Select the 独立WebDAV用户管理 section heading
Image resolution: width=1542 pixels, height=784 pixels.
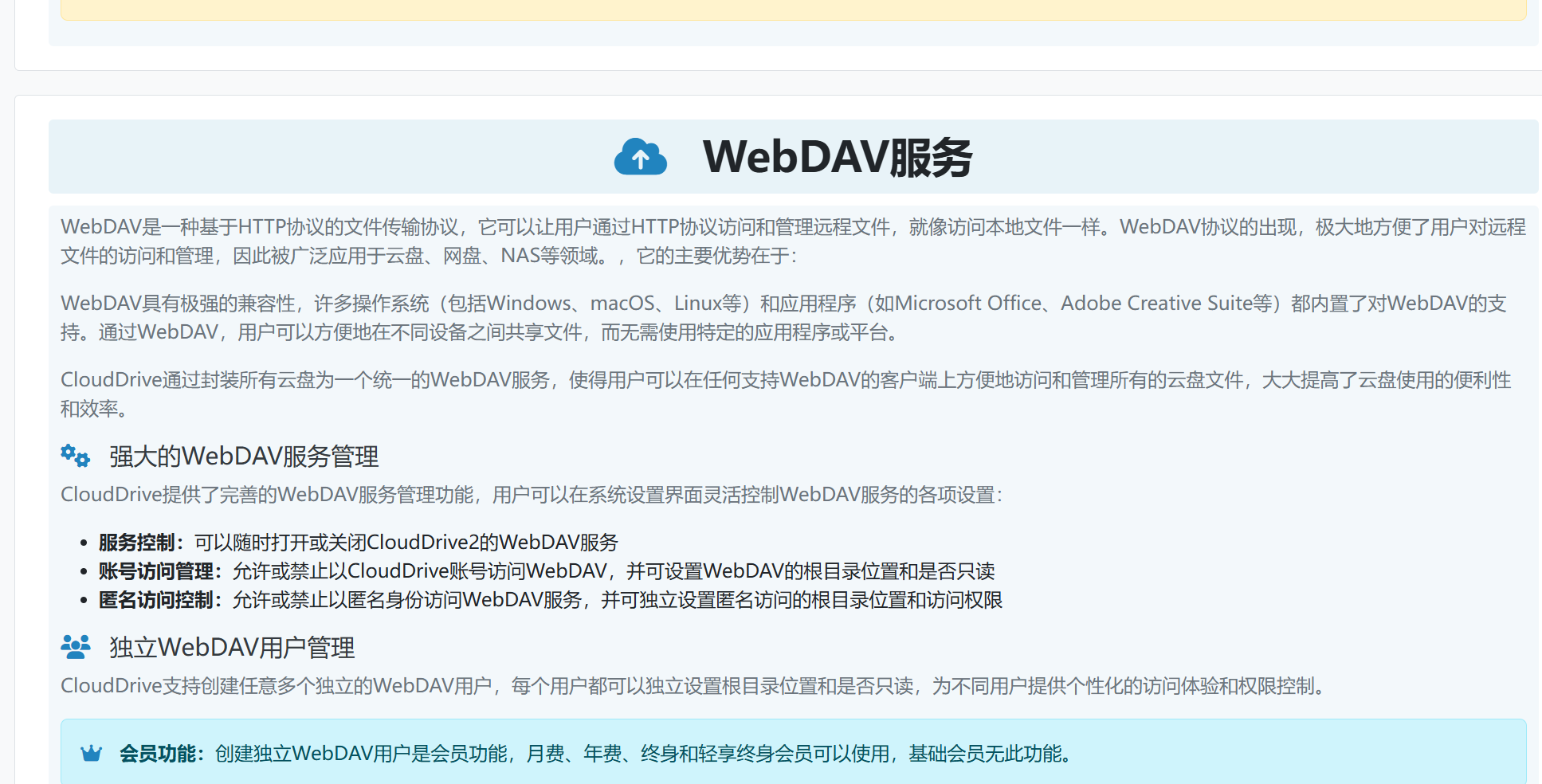[x=232, y=648]
